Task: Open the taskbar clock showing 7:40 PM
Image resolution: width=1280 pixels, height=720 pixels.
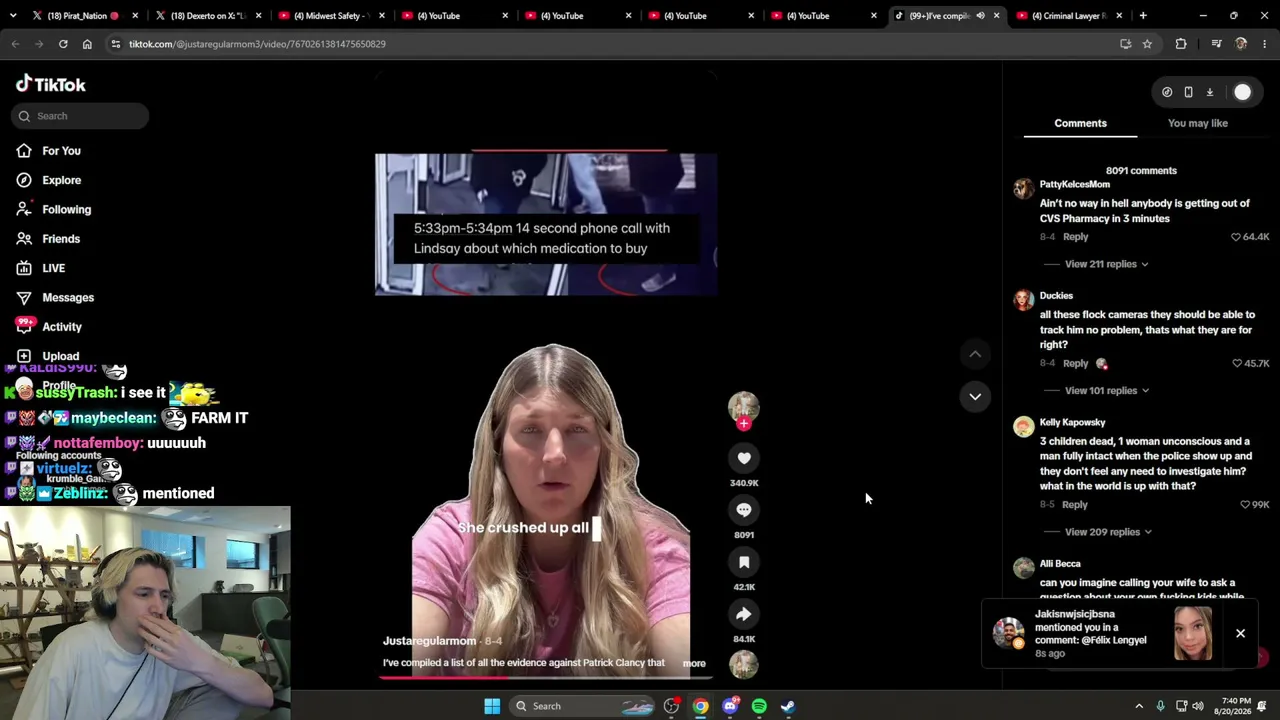Action: coord(1237,706)
